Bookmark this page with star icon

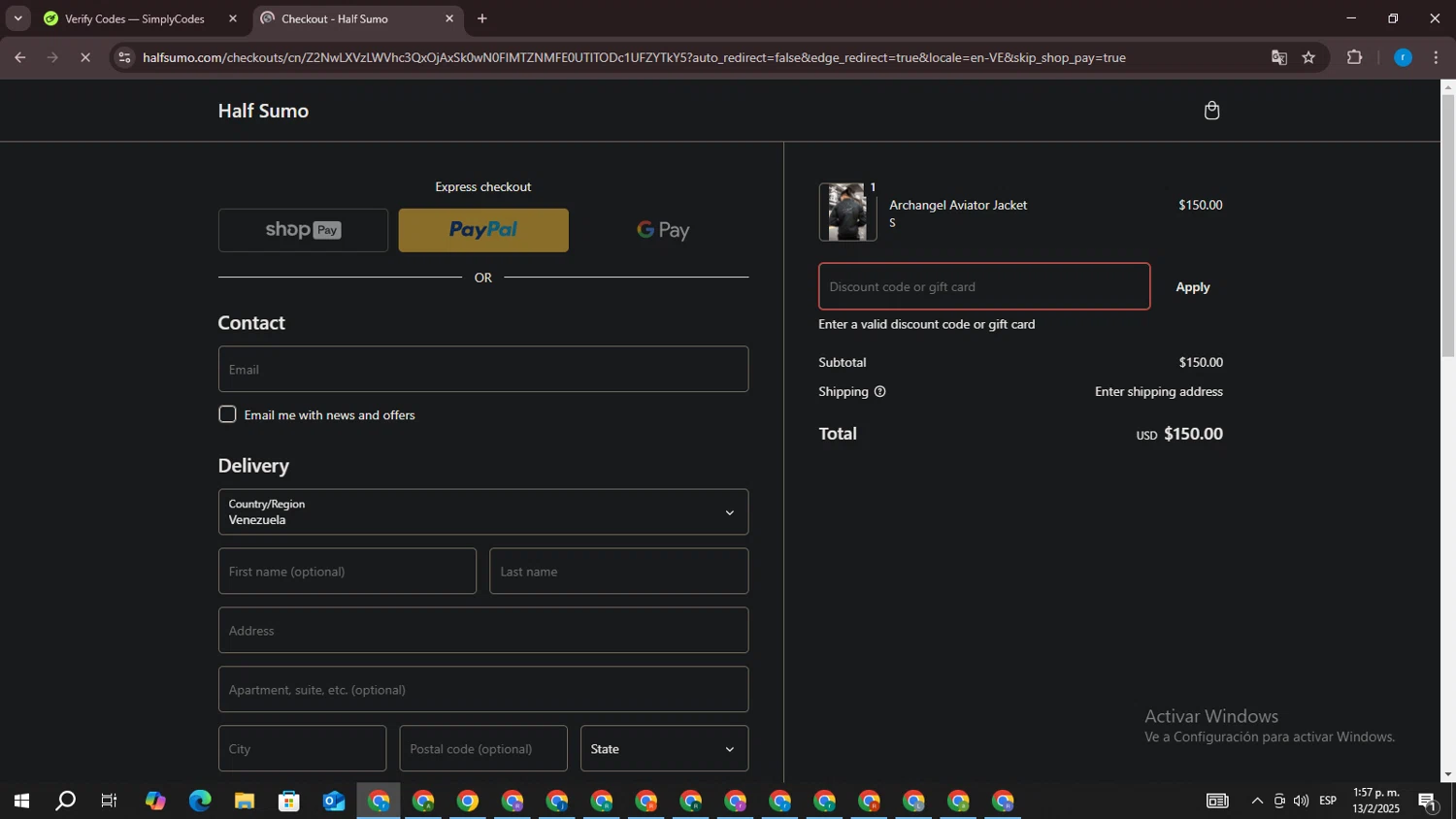(1308, 57)
